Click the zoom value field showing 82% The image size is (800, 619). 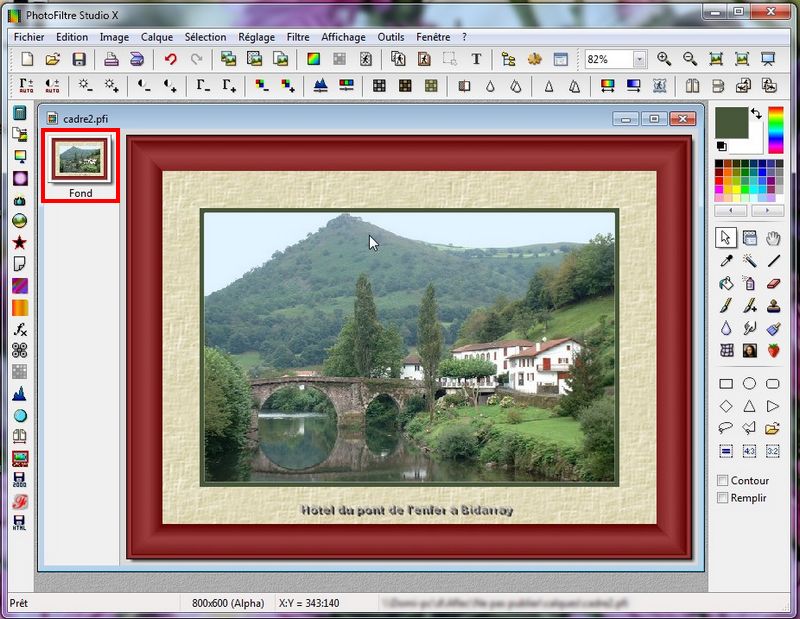[610, 59]
